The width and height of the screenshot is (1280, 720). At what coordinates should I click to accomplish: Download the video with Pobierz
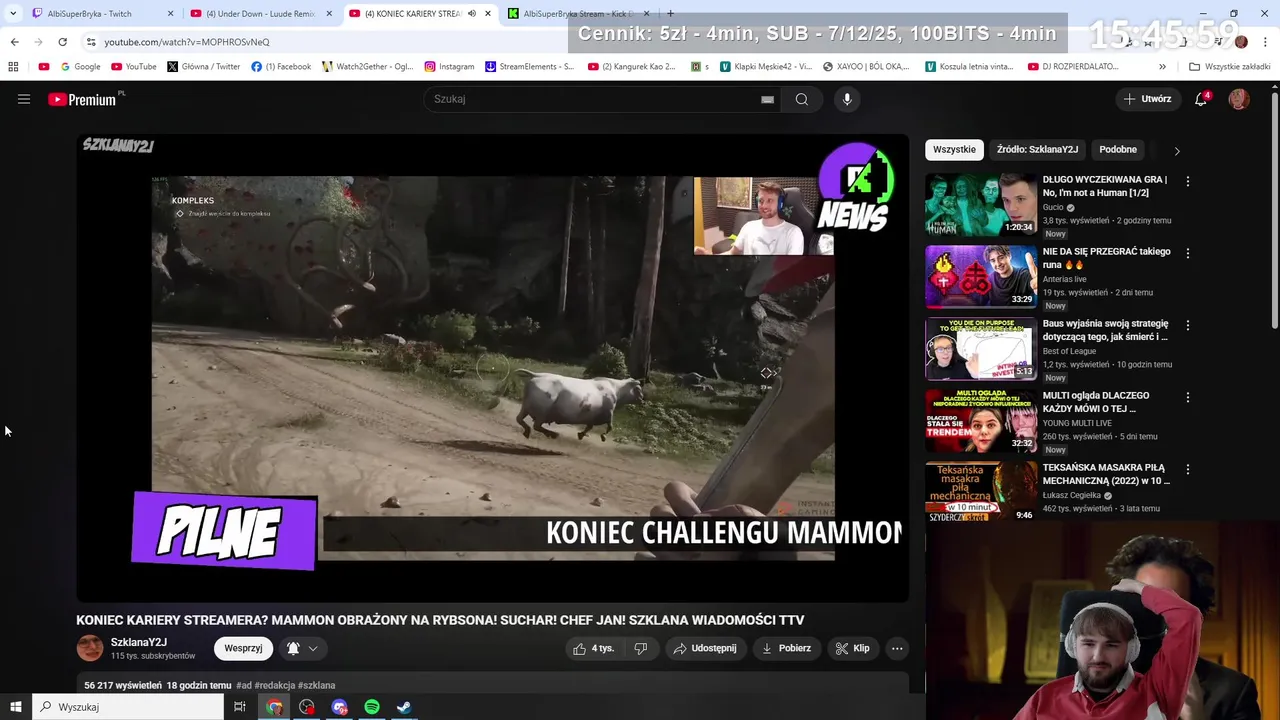[786, 648]
